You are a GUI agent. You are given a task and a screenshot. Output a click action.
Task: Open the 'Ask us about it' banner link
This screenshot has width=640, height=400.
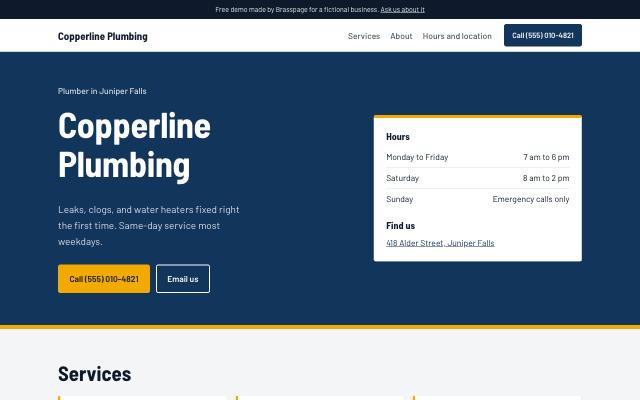[x=402, y=9]
